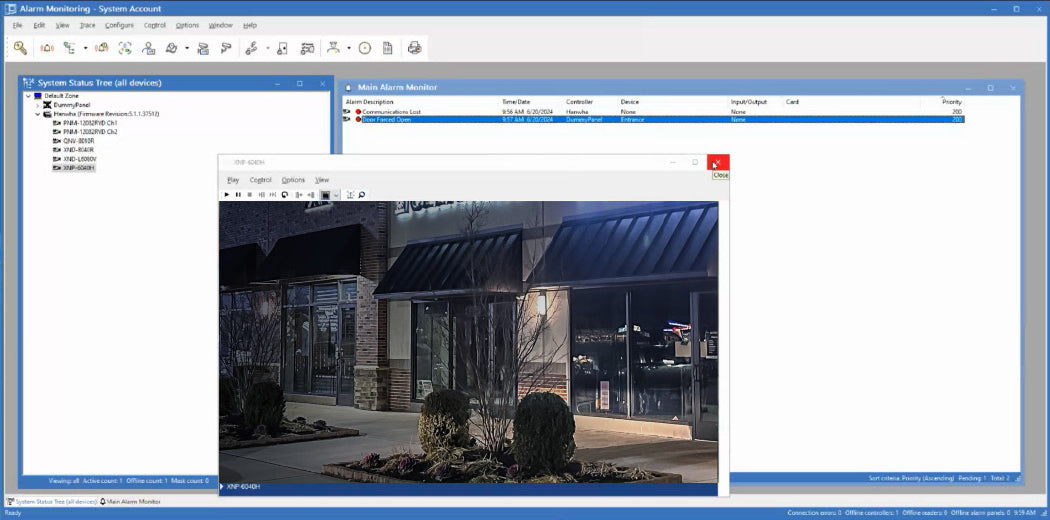Stop the video with the stop button
This screenshot has width=1050, height=520.
coord(250,194)
